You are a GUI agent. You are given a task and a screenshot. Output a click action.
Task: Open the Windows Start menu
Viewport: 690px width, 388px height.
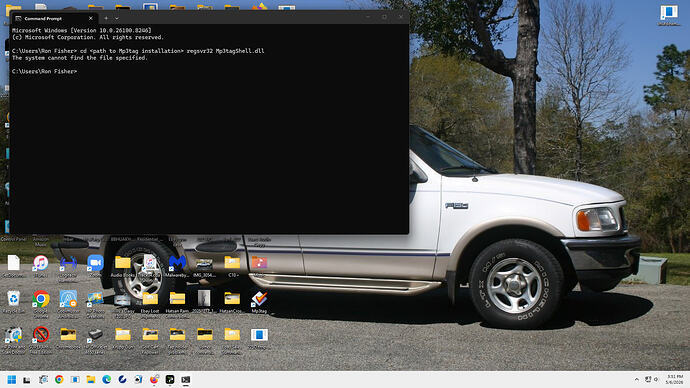12,380
